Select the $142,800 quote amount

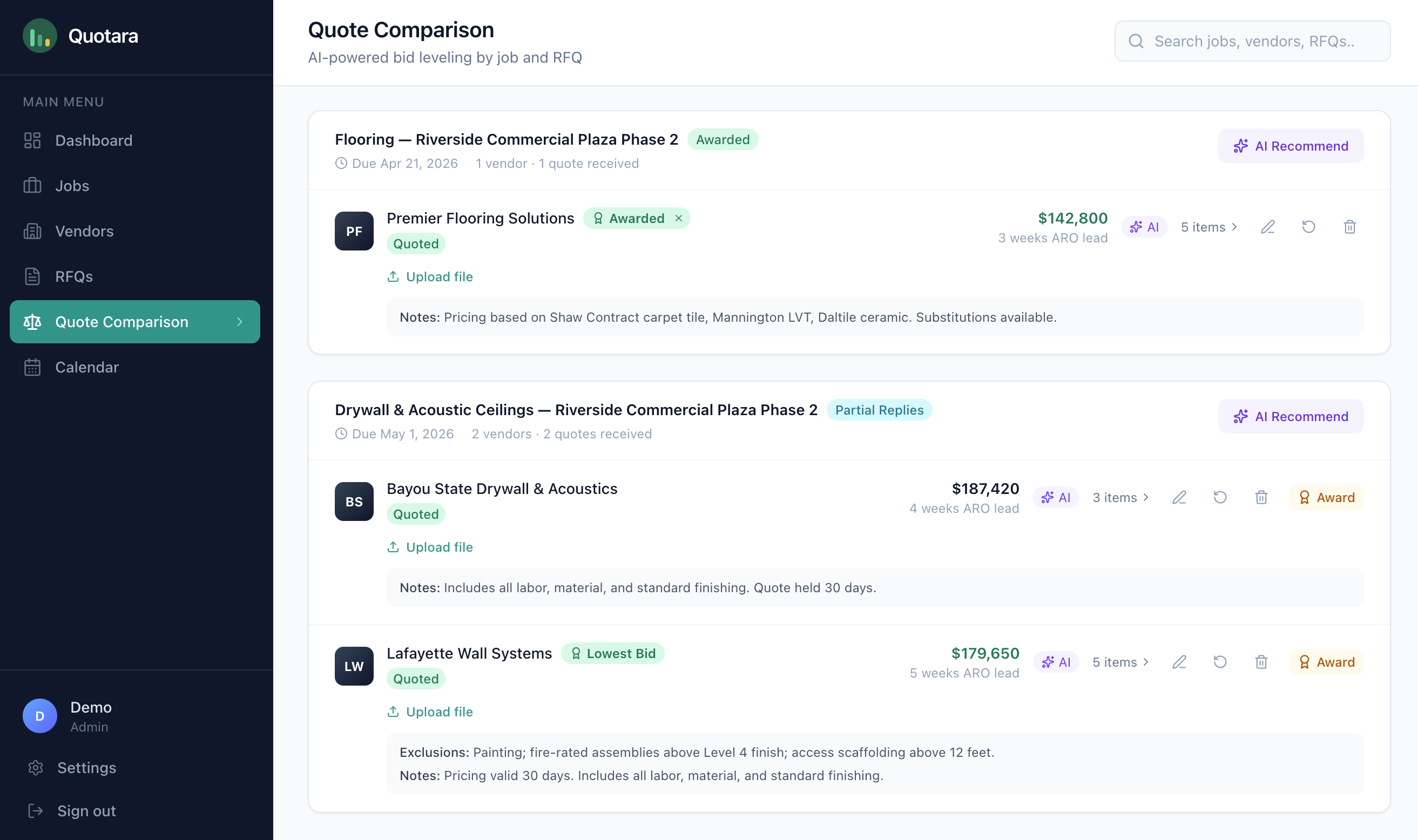pyautogui.click(x=1072, y=218)
